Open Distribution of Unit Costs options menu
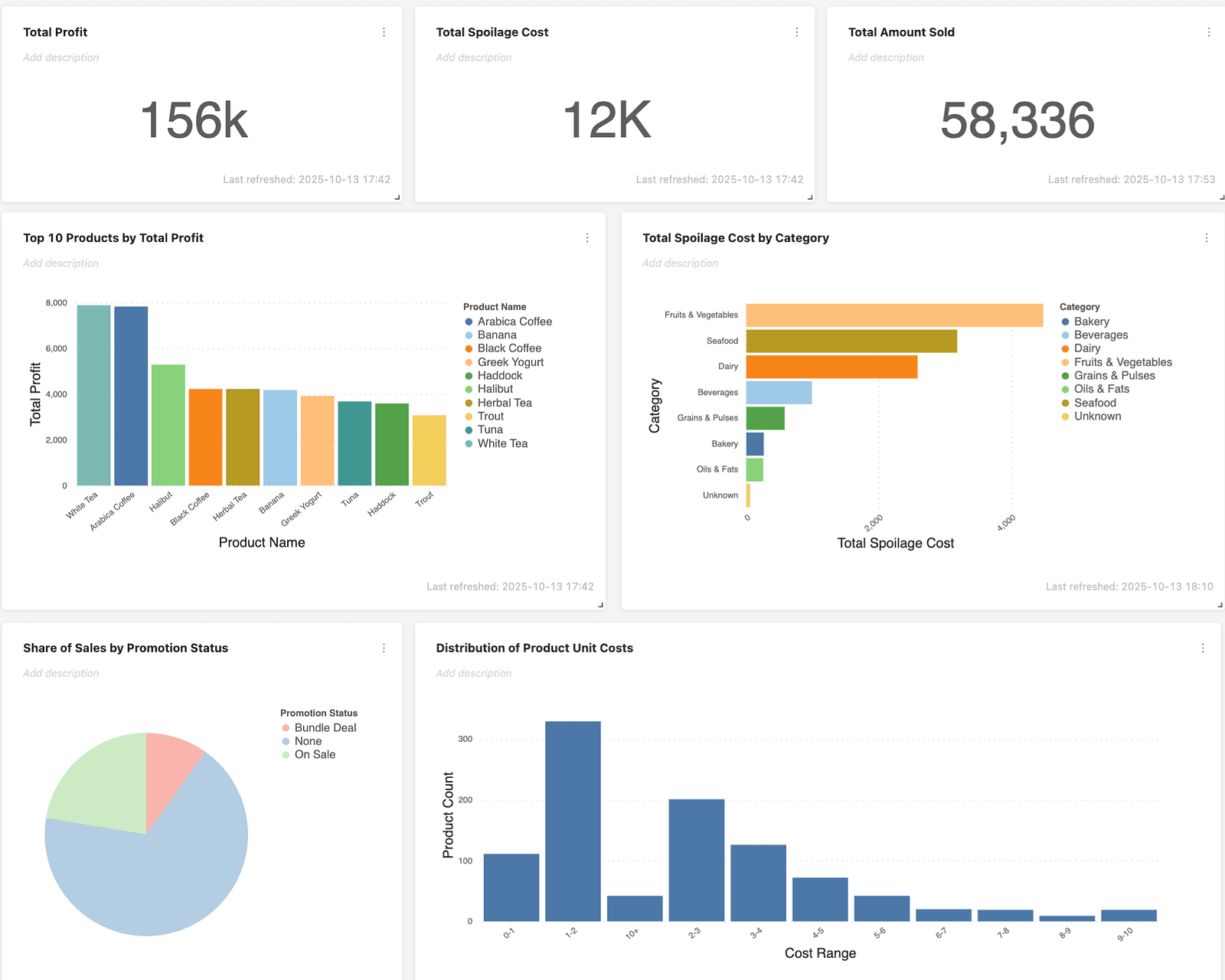Viewport: 1225px width, 980px height. click(x=1202, y=648)
